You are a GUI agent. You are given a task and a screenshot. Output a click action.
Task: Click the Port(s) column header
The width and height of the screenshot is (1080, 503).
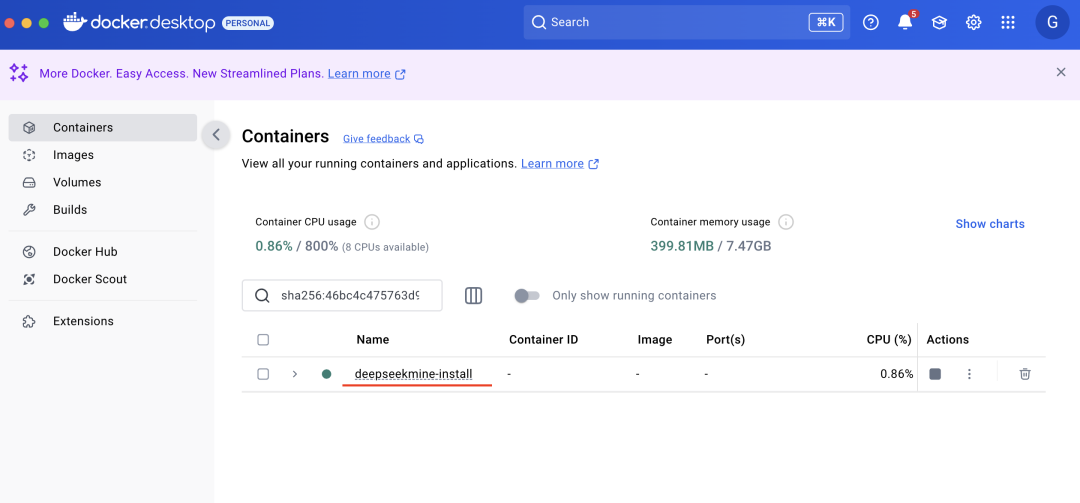(x=725, y=340)
